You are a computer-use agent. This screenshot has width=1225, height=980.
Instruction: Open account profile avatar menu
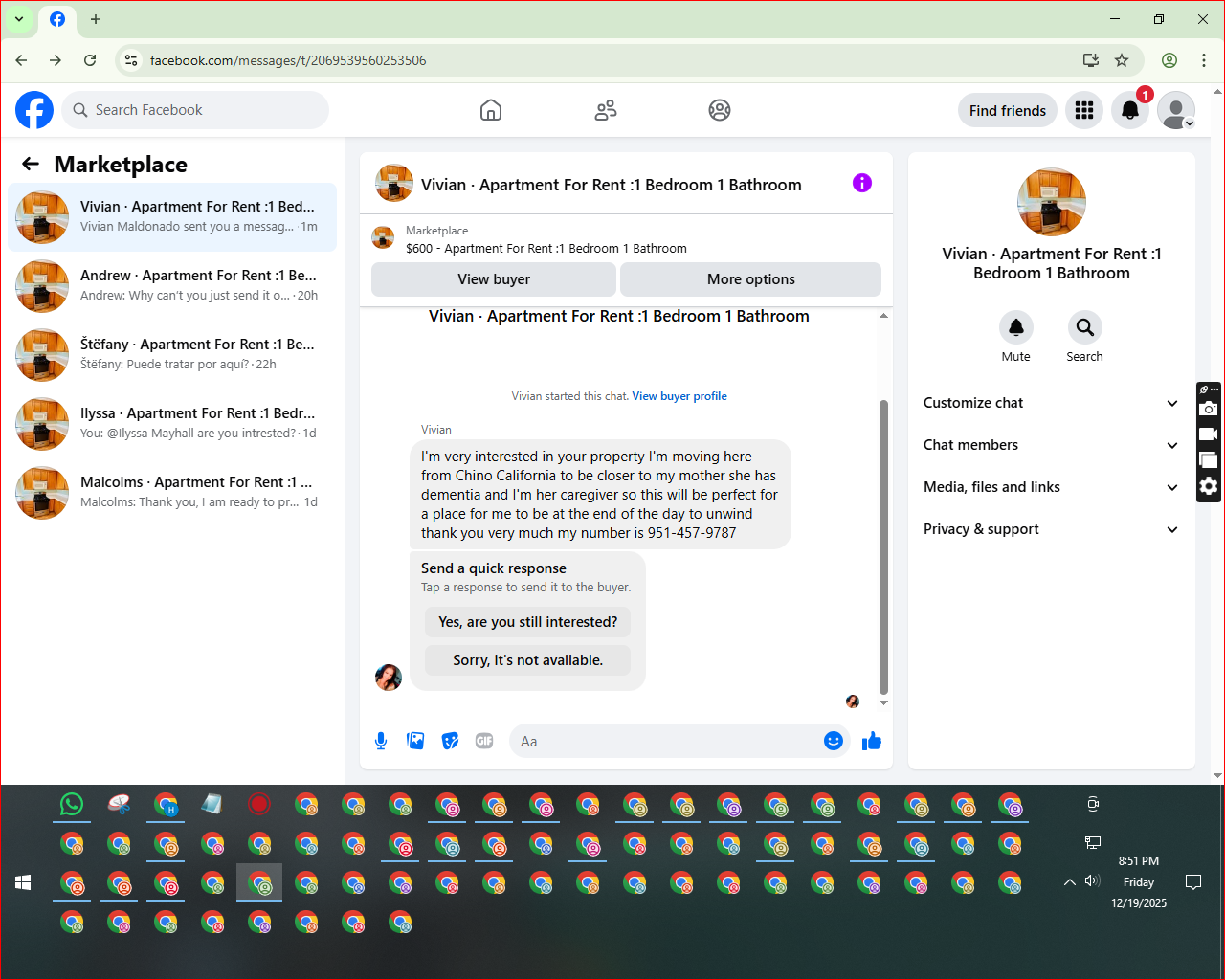tap(1176, 110)
